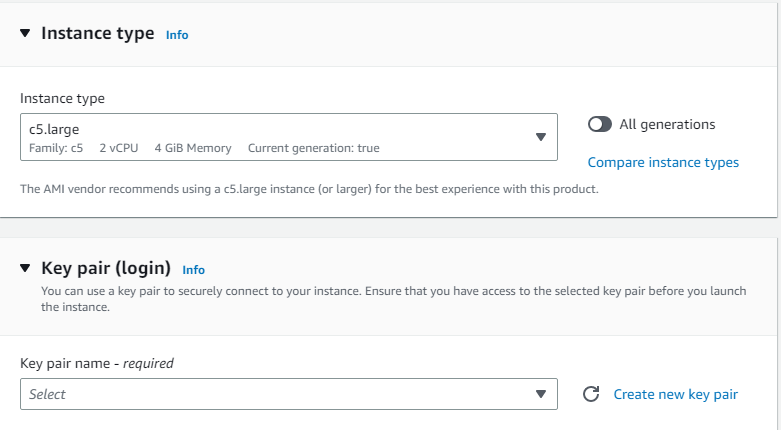Click the Instance type section heading

coord(98,33)
